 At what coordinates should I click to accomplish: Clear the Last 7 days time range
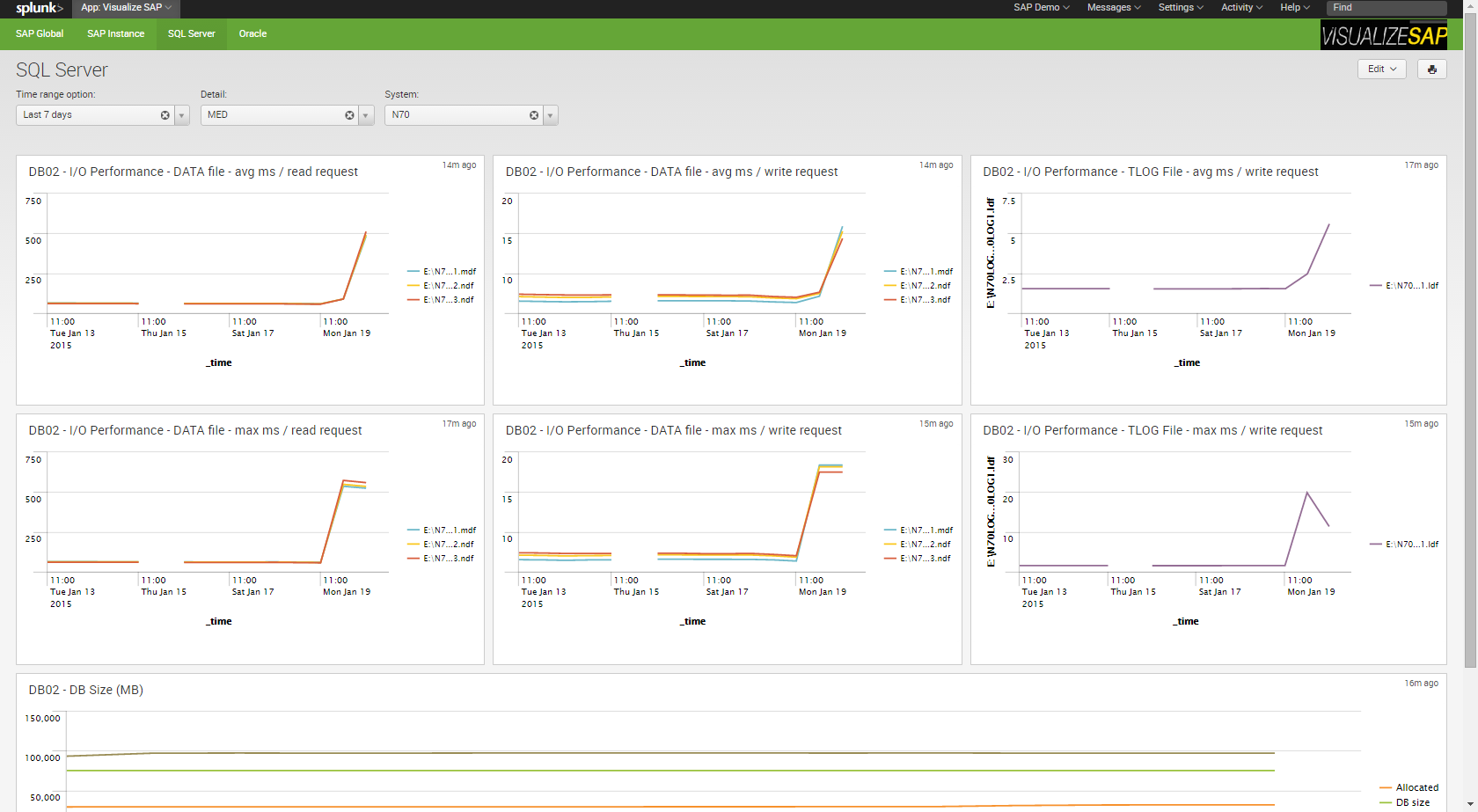165,115
